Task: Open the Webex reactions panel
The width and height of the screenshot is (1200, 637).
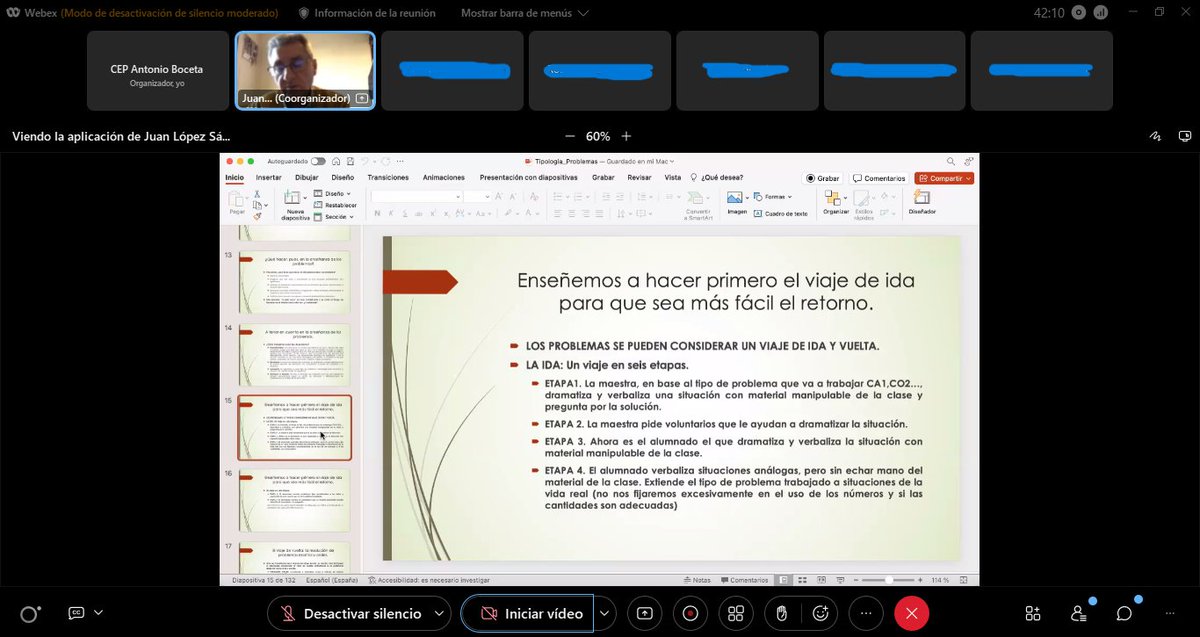Action: click(x=820, y=613)
